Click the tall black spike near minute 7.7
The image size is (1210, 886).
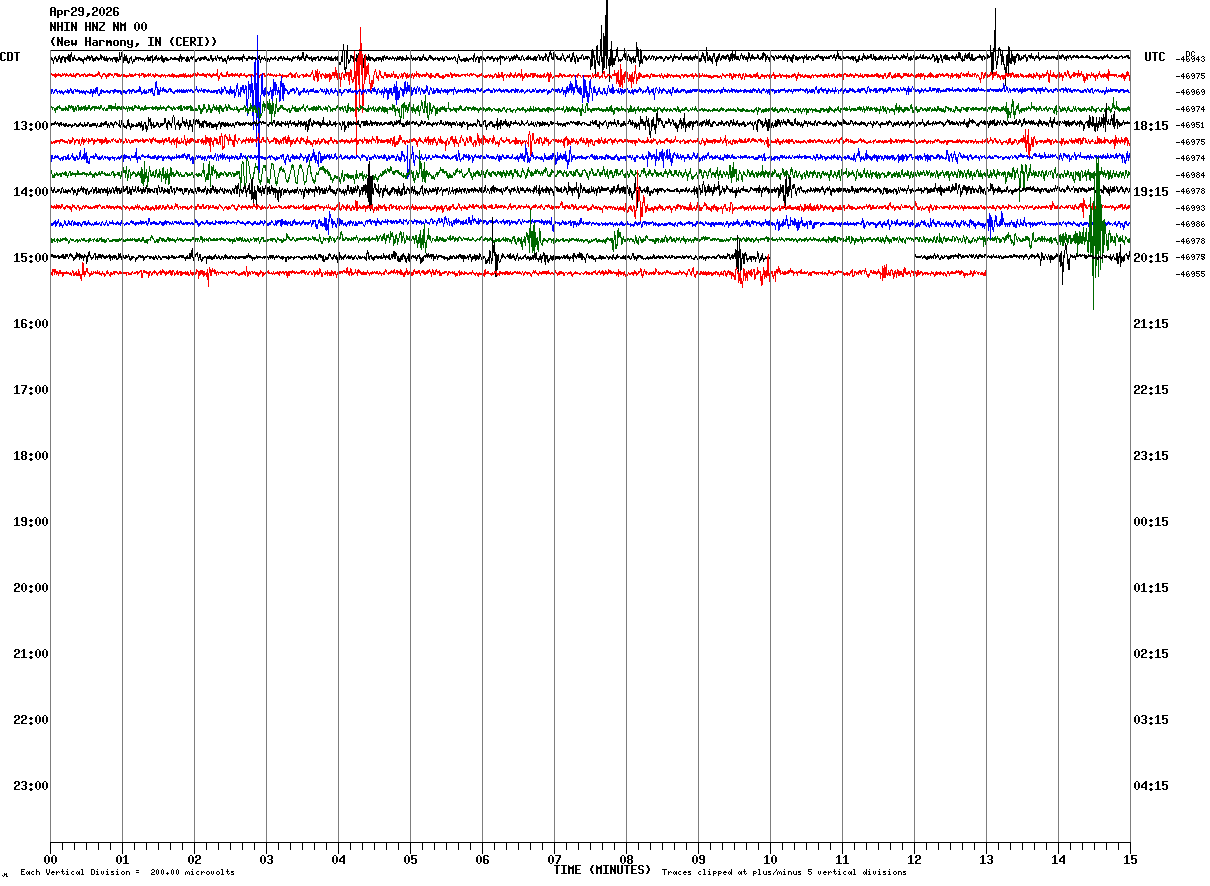tap(605, 38)
